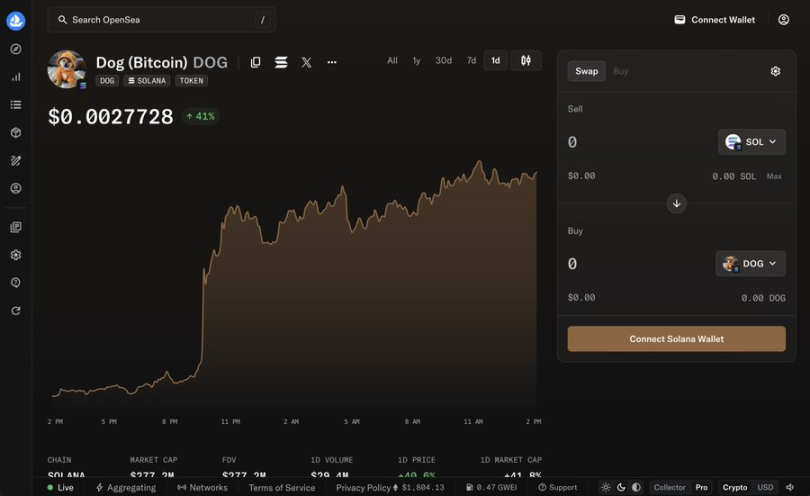Click the 0.00 SOL balance text
Image resolution: width=810 pixels, height=496 pixels.
click(x=734, y=176)
